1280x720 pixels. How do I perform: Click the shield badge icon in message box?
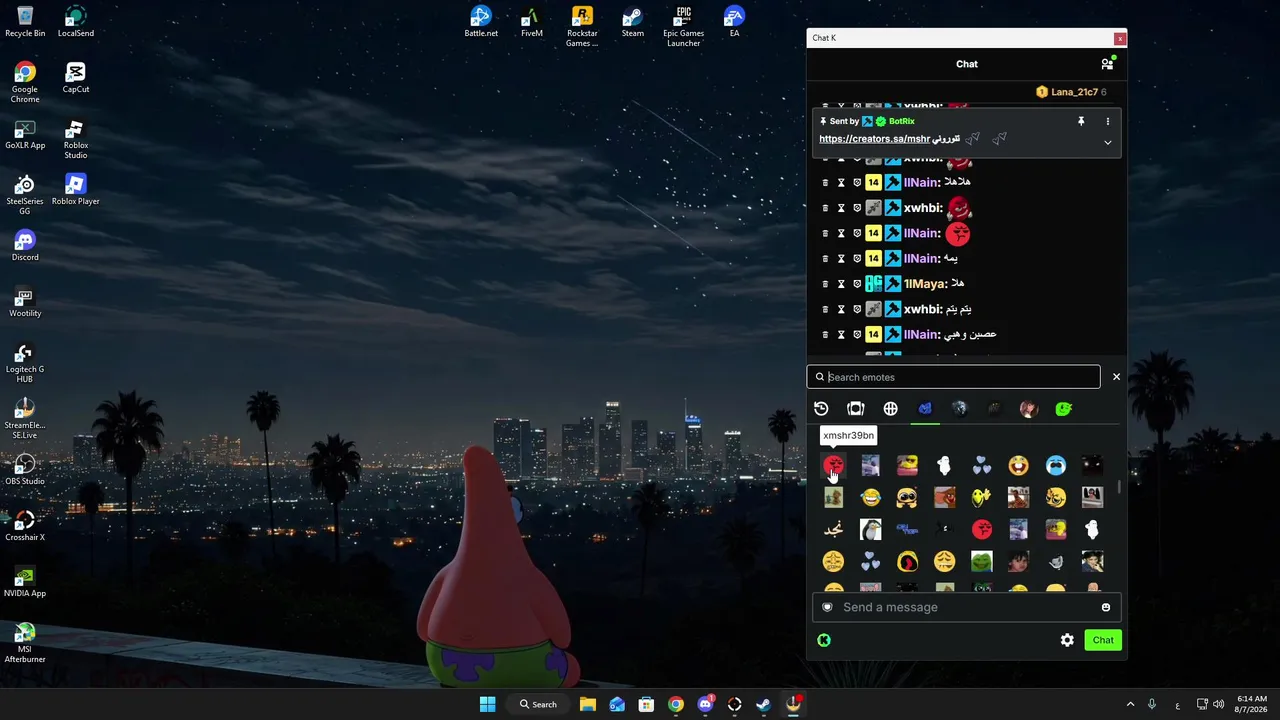coord(827,607)
